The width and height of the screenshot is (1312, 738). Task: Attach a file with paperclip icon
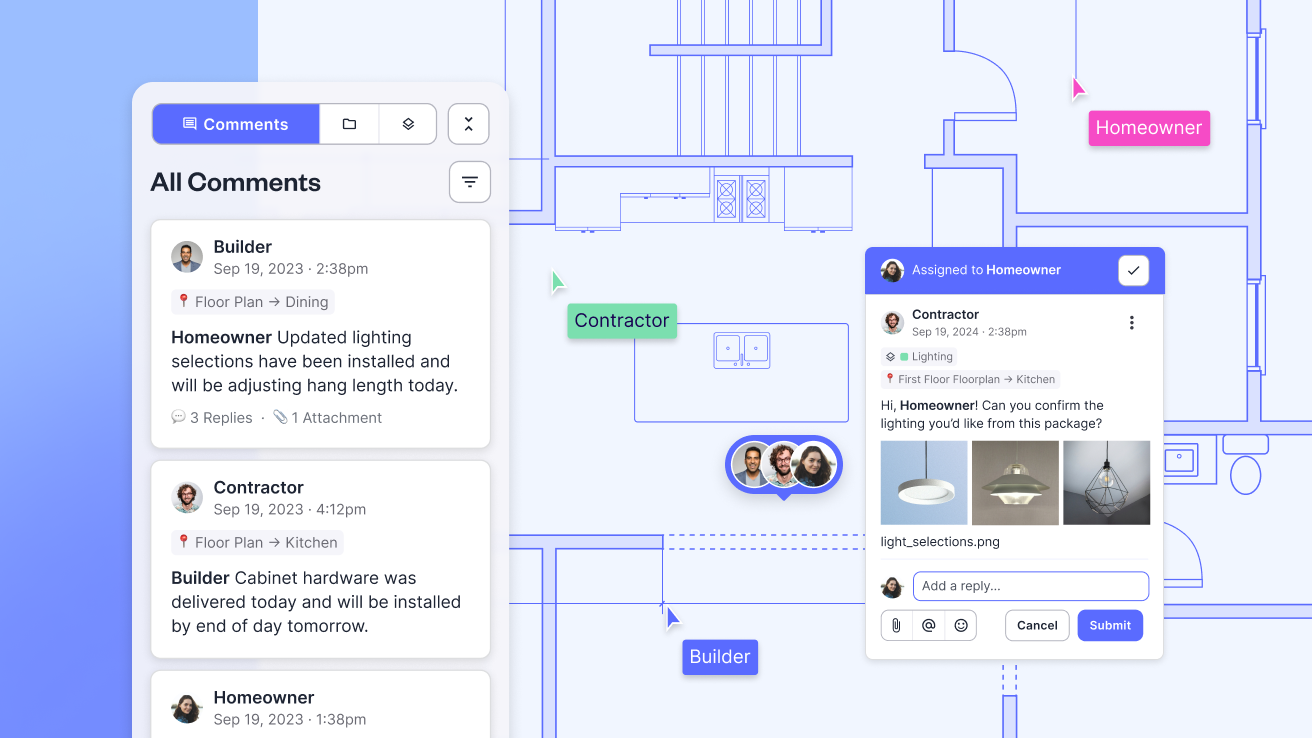(x=897, y=625)
